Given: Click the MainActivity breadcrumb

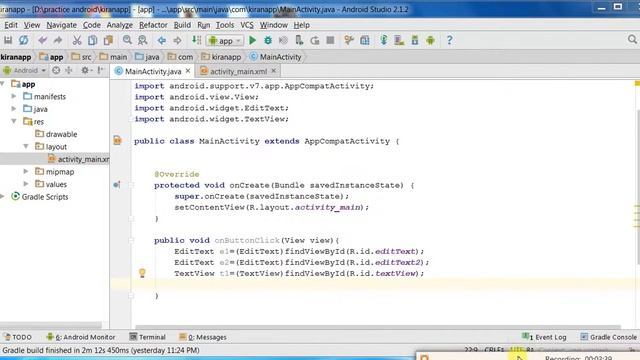Looking at the screenshot, I should (276, 57).
